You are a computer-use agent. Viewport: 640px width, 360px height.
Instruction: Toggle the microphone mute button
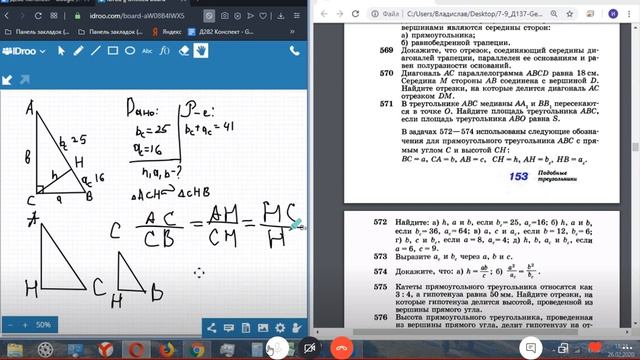(278, 349)
